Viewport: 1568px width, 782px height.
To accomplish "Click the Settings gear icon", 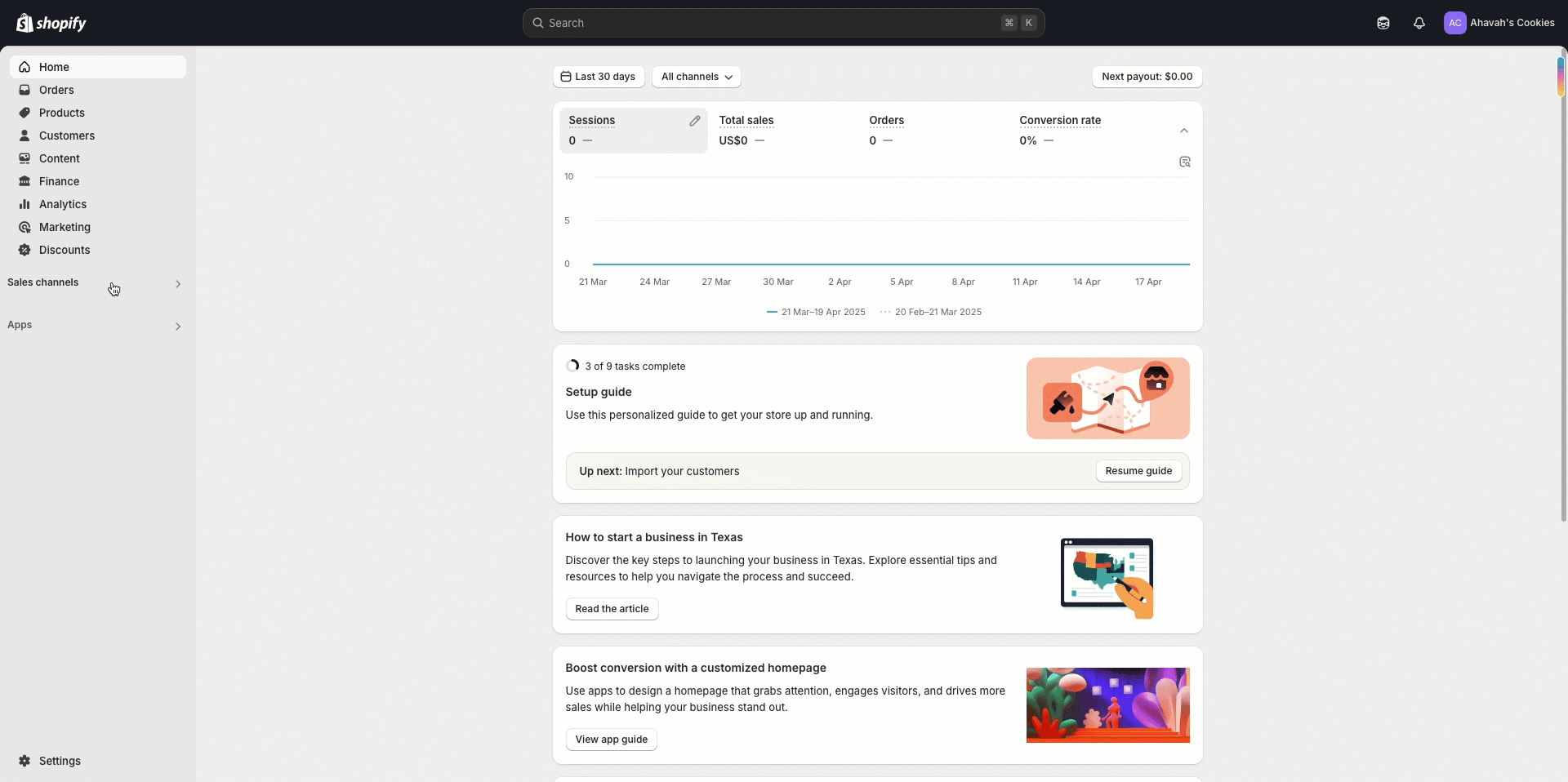I will (x=24, y=761).
